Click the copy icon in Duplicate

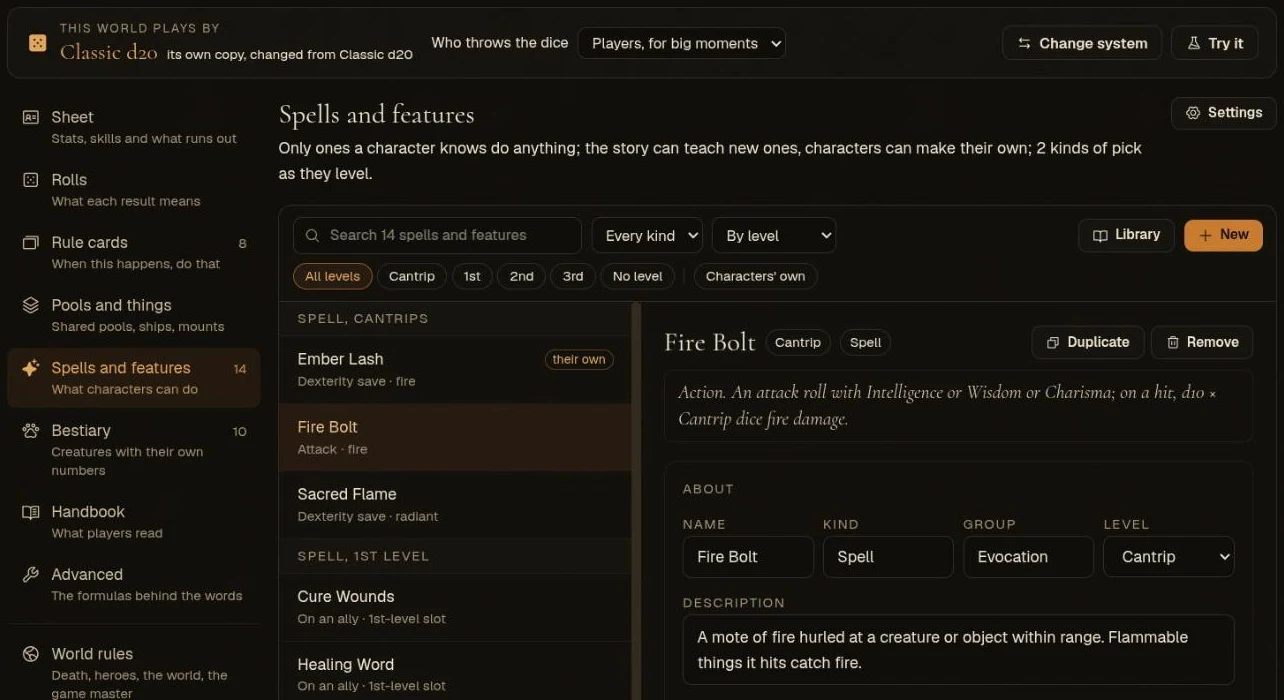1053,342
